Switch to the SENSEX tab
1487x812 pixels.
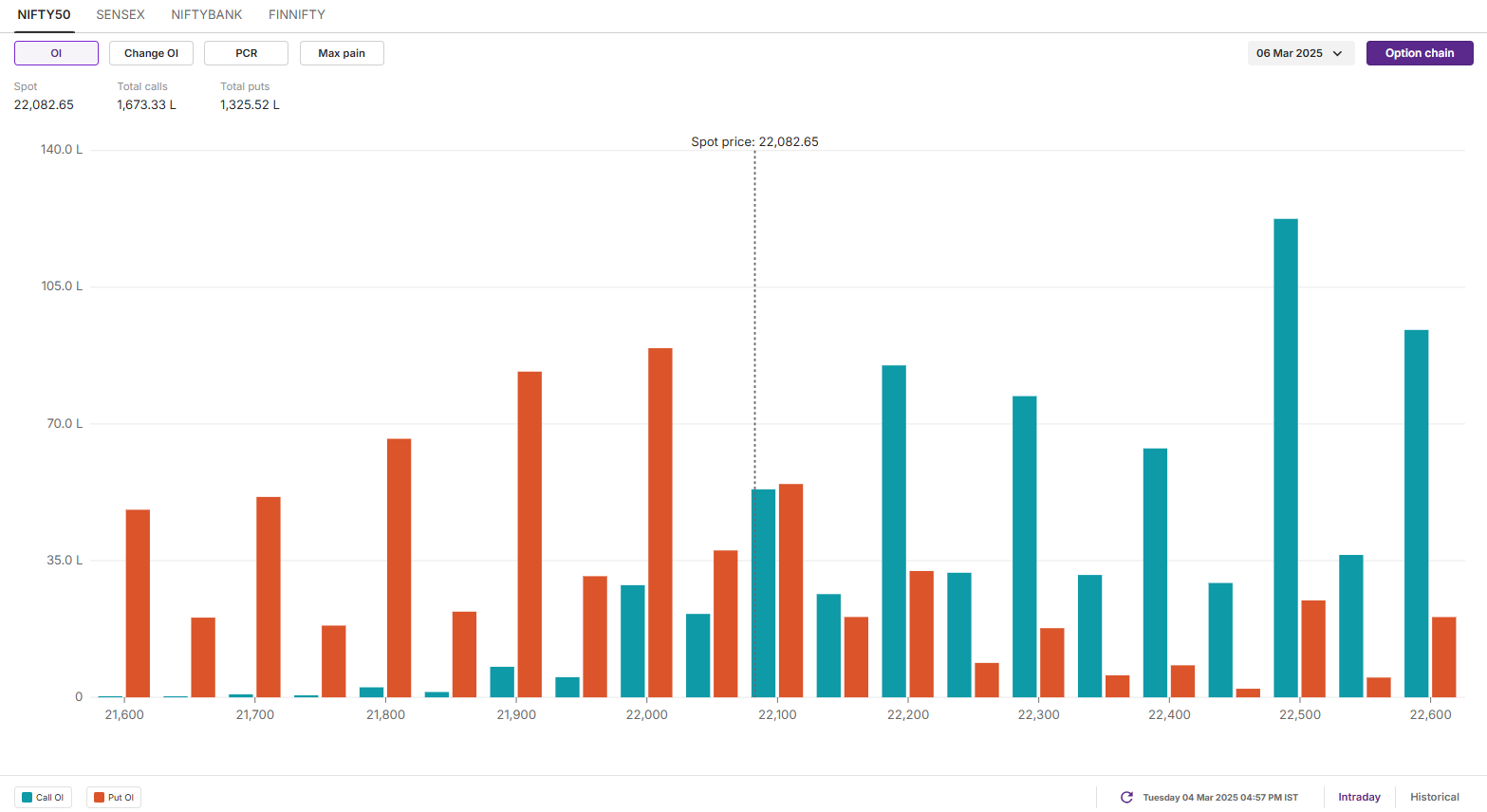pos(121,15)
